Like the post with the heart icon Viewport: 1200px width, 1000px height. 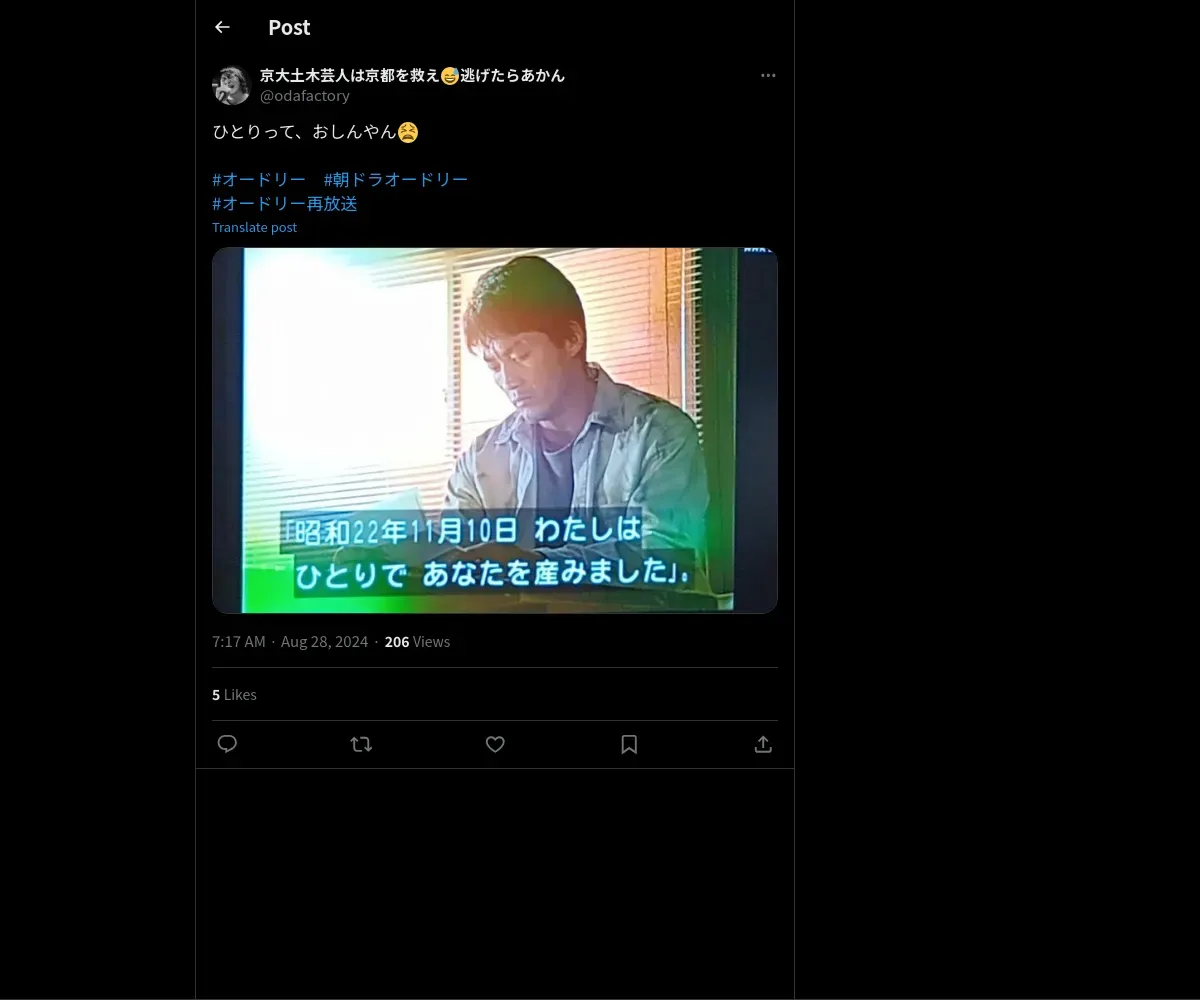point(495,744)
